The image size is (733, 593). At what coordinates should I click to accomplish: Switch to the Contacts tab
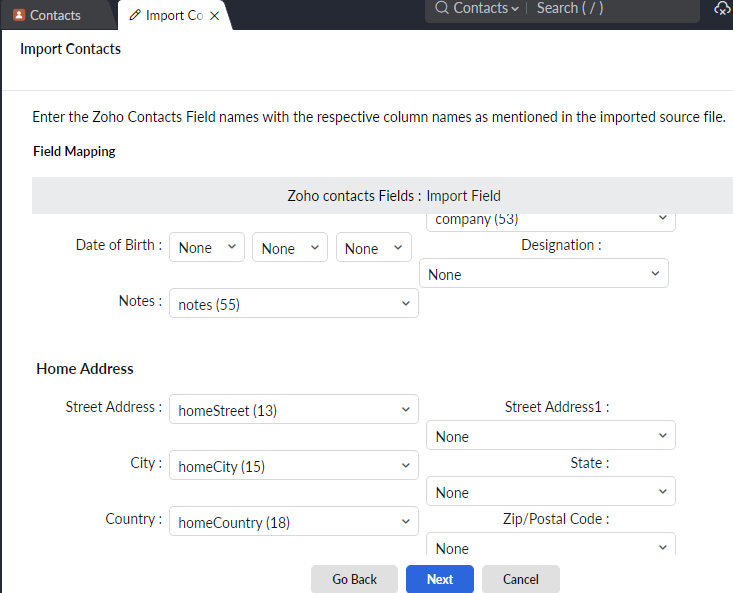pyautogui.click(x=56, y=15)
